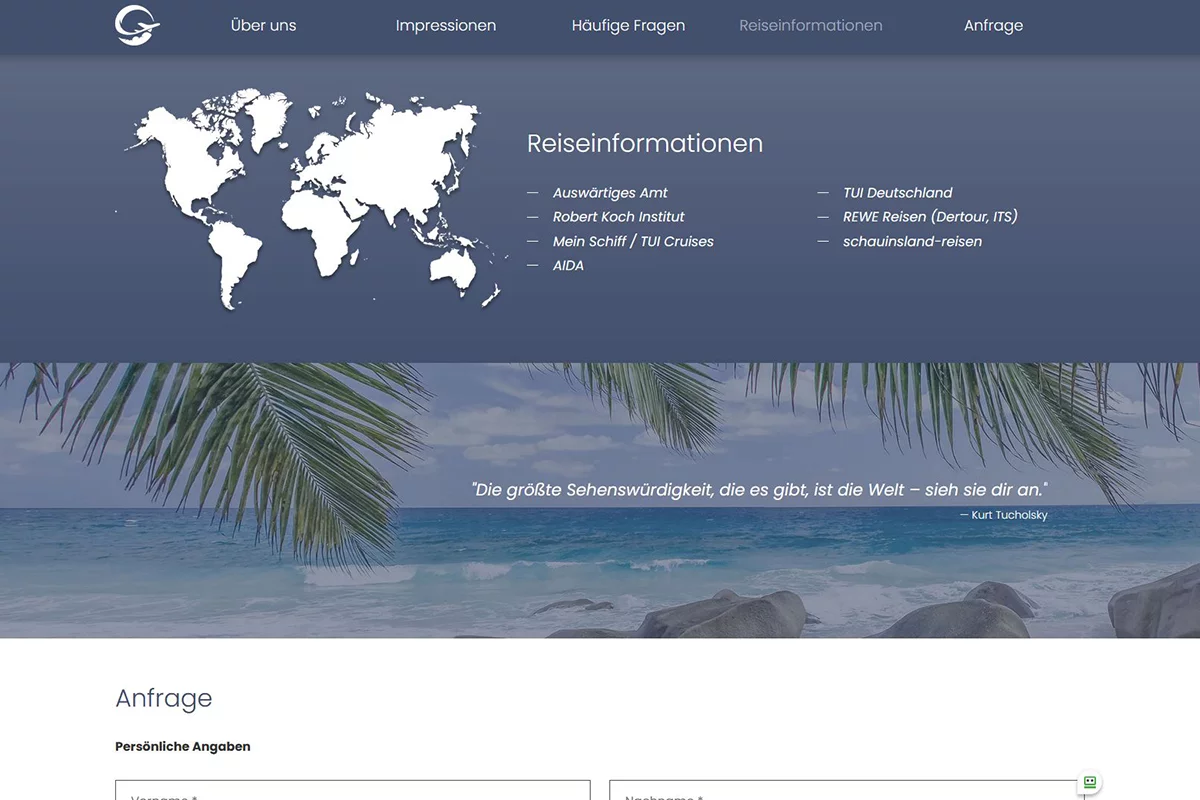Open the green chat widget icon
This screenshot has width=1200, height=800.
tap(1089, 782)
